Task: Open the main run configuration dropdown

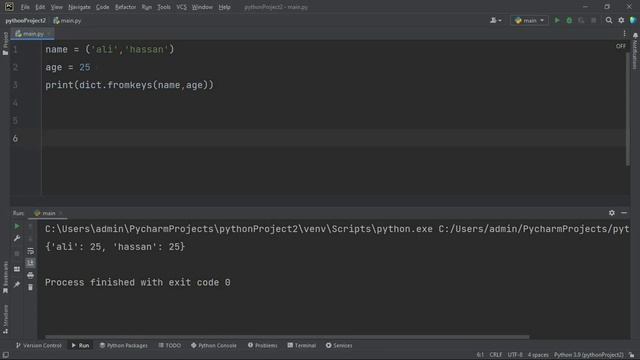Action: [x=529, y=20]
